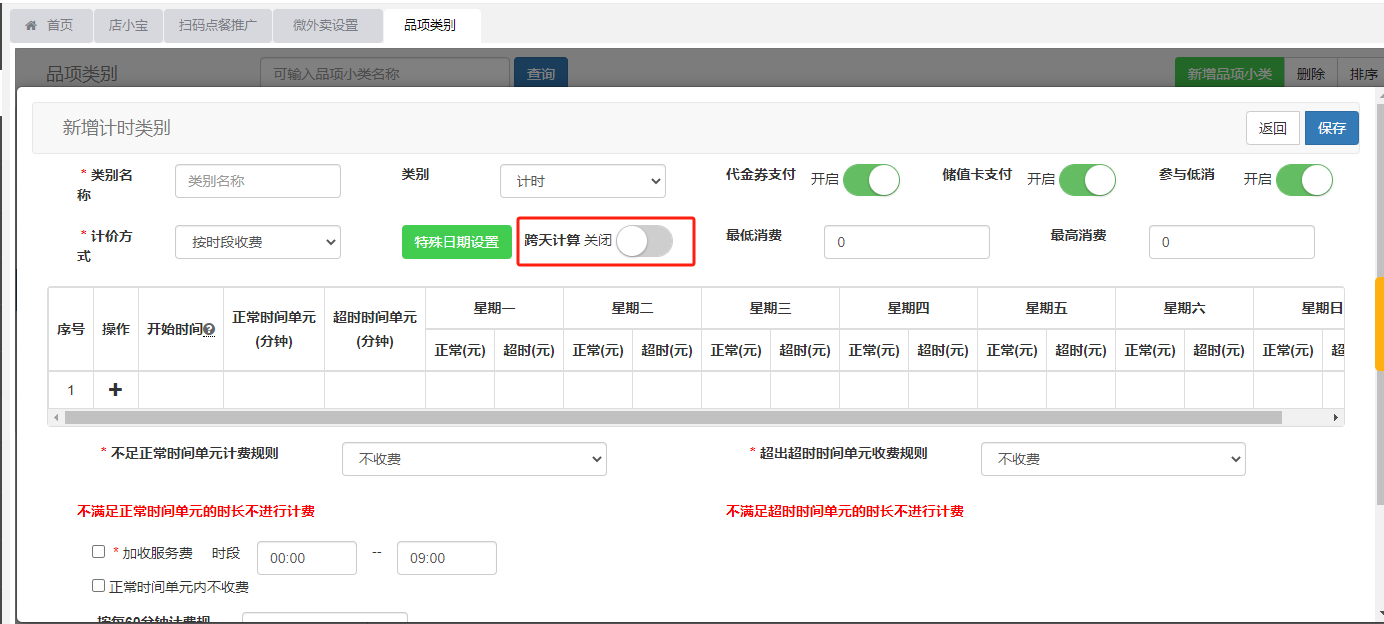Click right arrow of horizontal table scrollbar
Viewport: 1384px width, 624px height.
point(1335,417)
